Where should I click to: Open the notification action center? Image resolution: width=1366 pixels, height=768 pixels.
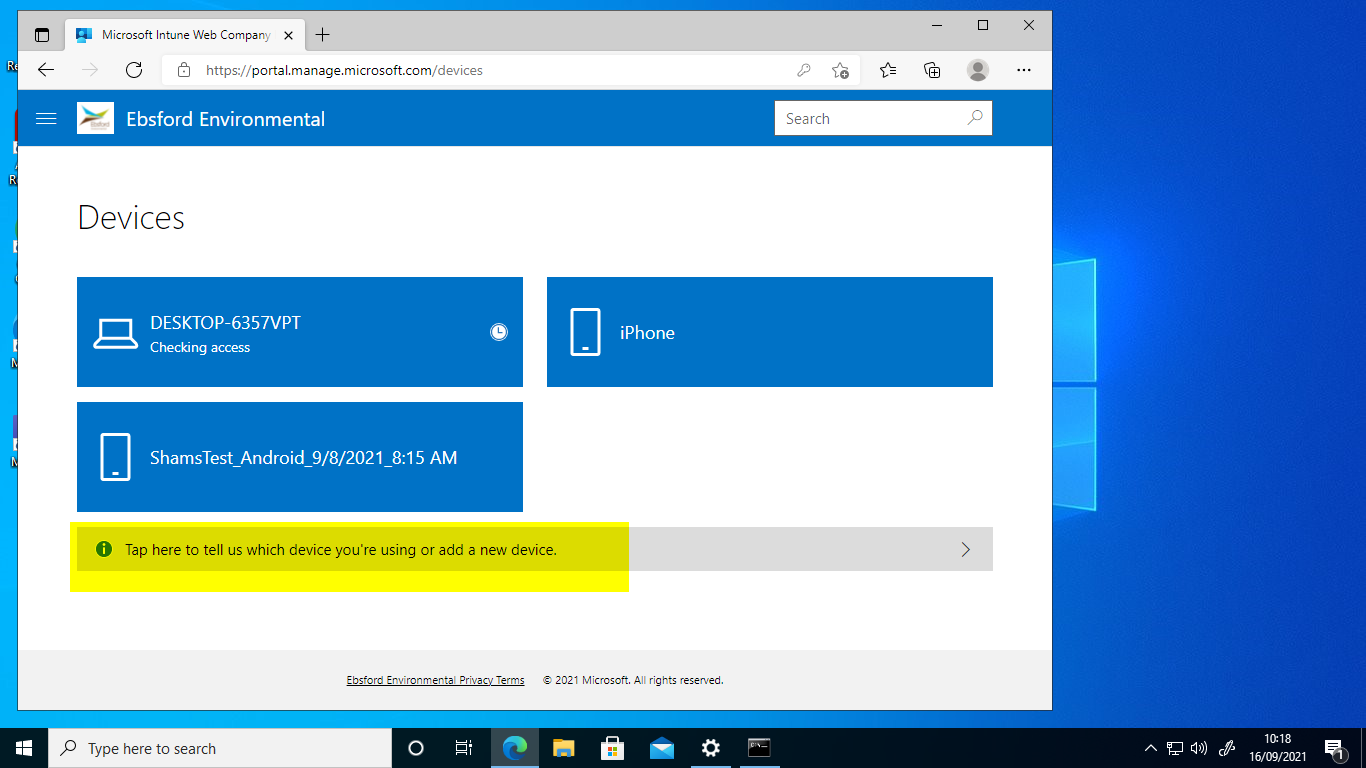point(1335,748)
